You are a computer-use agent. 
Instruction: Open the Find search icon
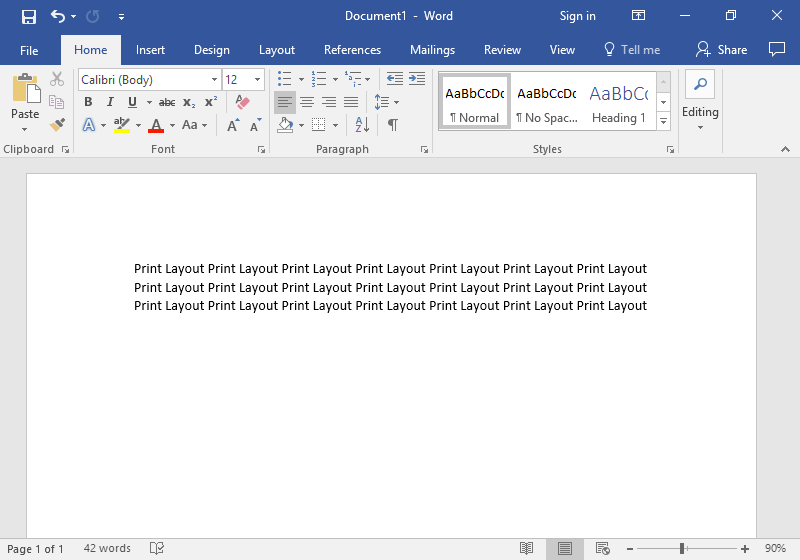click(x=700, y=84)
